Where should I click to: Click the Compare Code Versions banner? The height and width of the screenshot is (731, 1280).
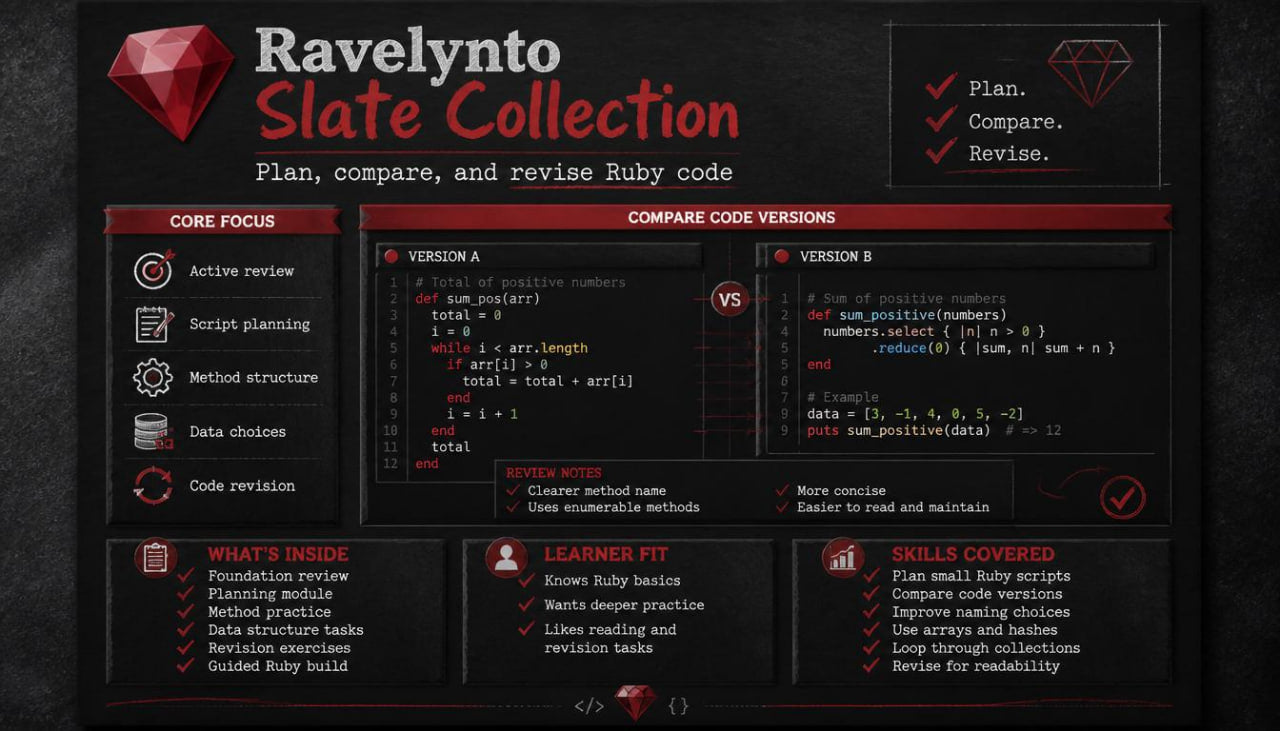coord(765,217)
